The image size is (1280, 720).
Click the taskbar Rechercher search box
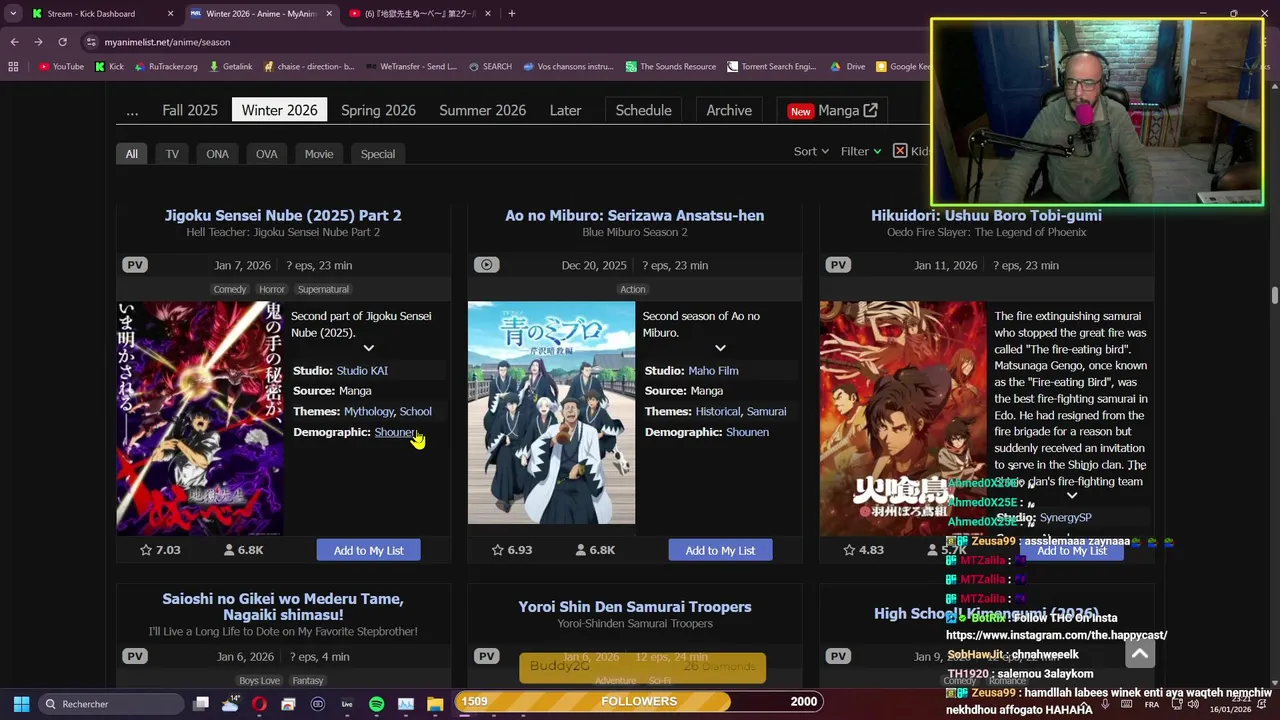110,704
